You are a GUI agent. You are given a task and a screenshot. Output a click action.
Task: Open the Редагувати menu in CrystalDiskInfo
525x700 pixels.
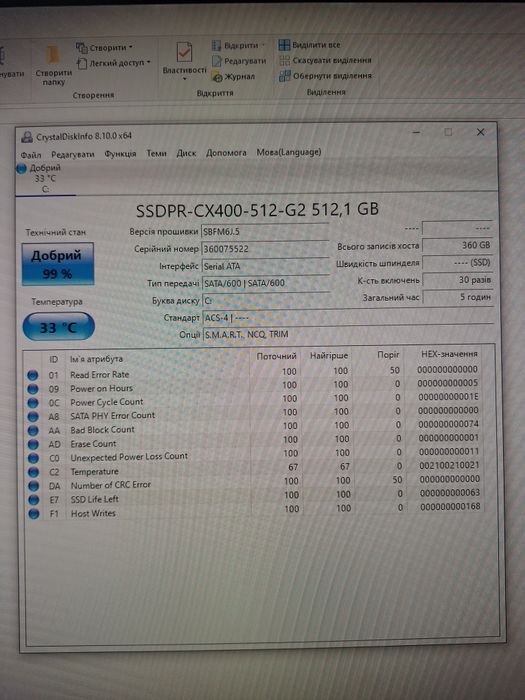tap(73, 154)
